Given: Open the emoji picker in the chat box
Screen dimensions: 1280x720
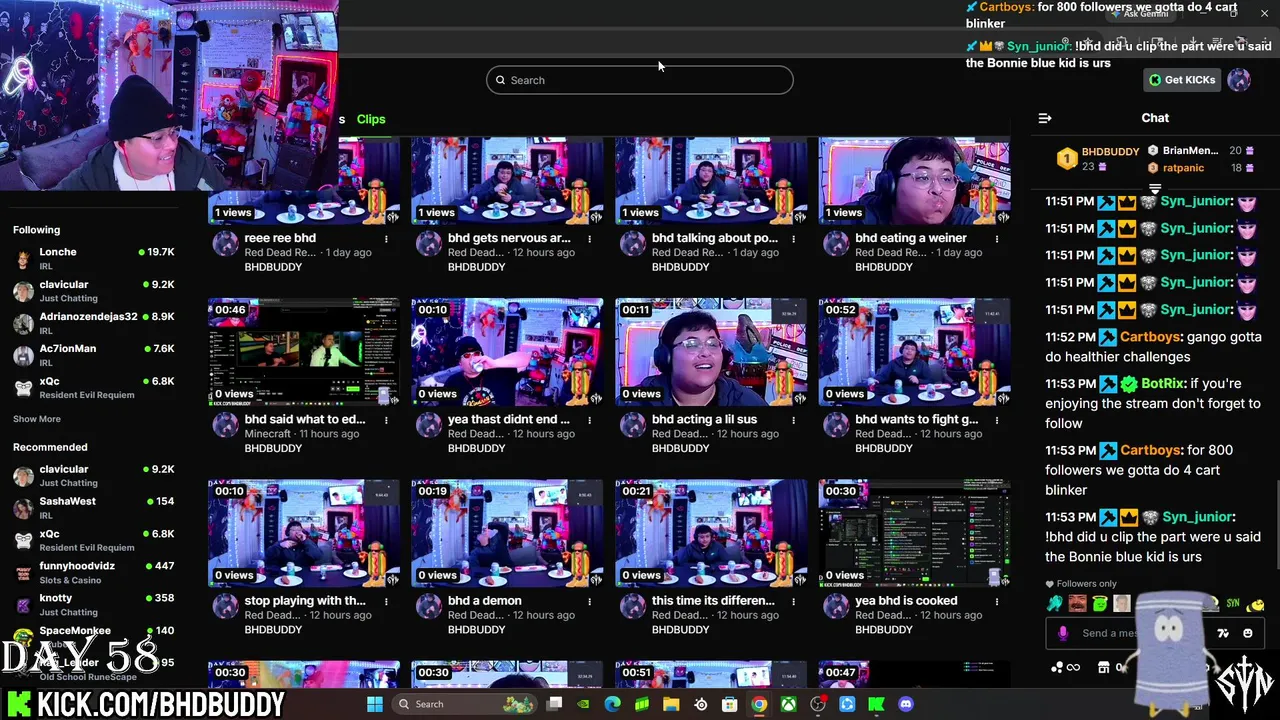Looking at the screenshot, I should pos(1248,633).
